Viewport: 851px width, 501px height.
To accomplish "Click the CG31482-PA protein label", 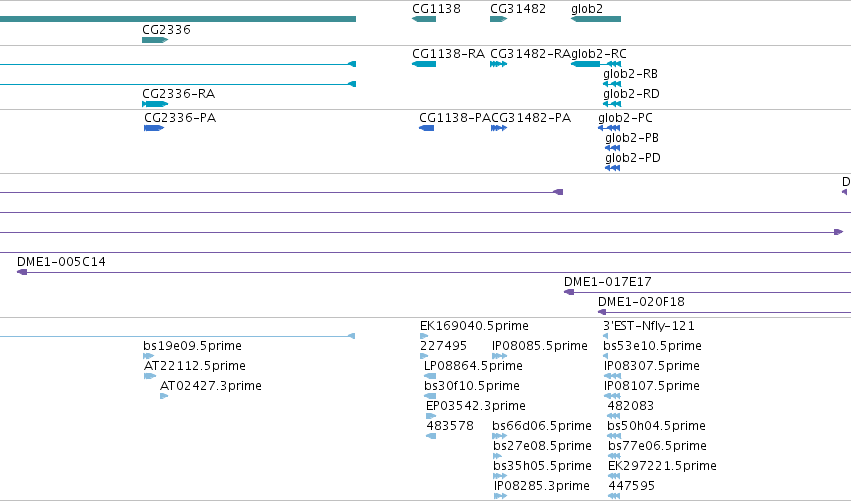I will pyautogui.click(x=531, y=118).
